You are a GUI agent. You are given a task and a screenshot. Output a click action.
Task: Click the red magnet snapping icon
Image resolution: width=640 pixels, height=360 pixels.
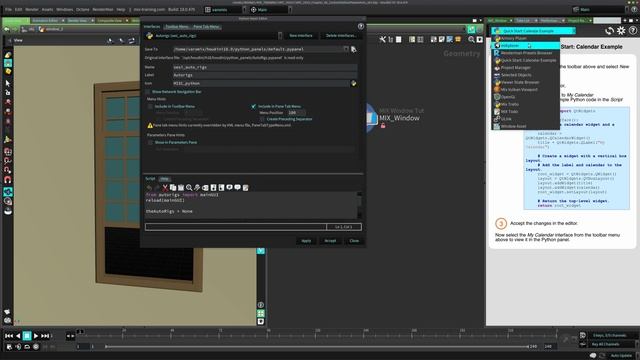[x=8, y=180]
